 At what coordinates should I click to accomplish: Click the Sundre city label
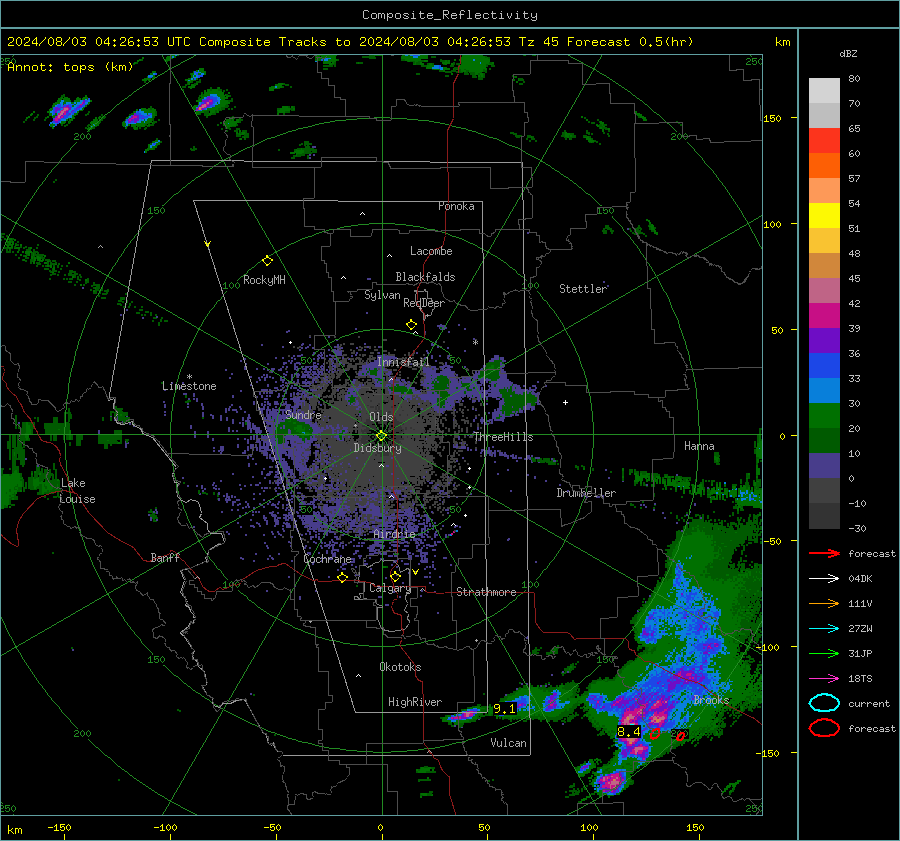click(x=303, y=414)
